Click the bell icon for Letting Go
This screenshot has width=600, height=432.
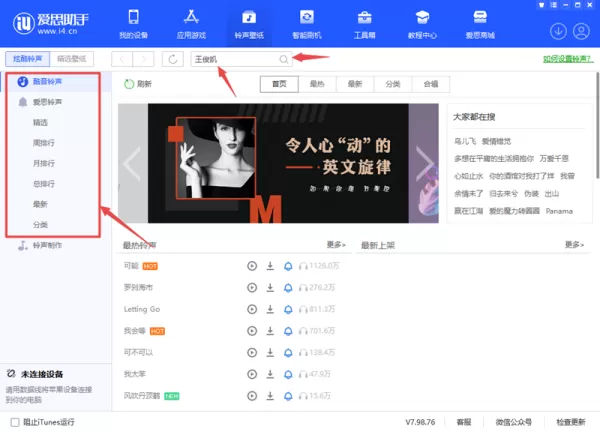pos(288,309)
